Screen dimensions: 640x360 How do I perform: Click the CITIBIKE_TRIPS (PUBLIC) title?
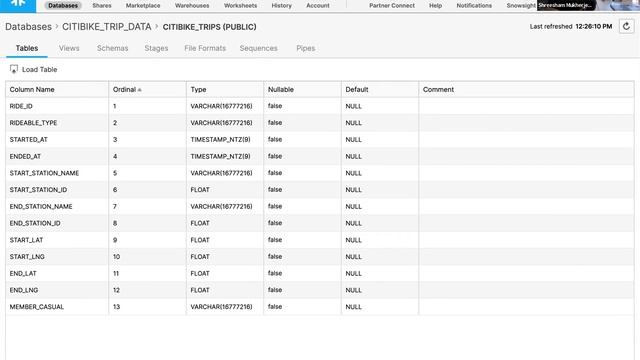(x=209, y=27)
